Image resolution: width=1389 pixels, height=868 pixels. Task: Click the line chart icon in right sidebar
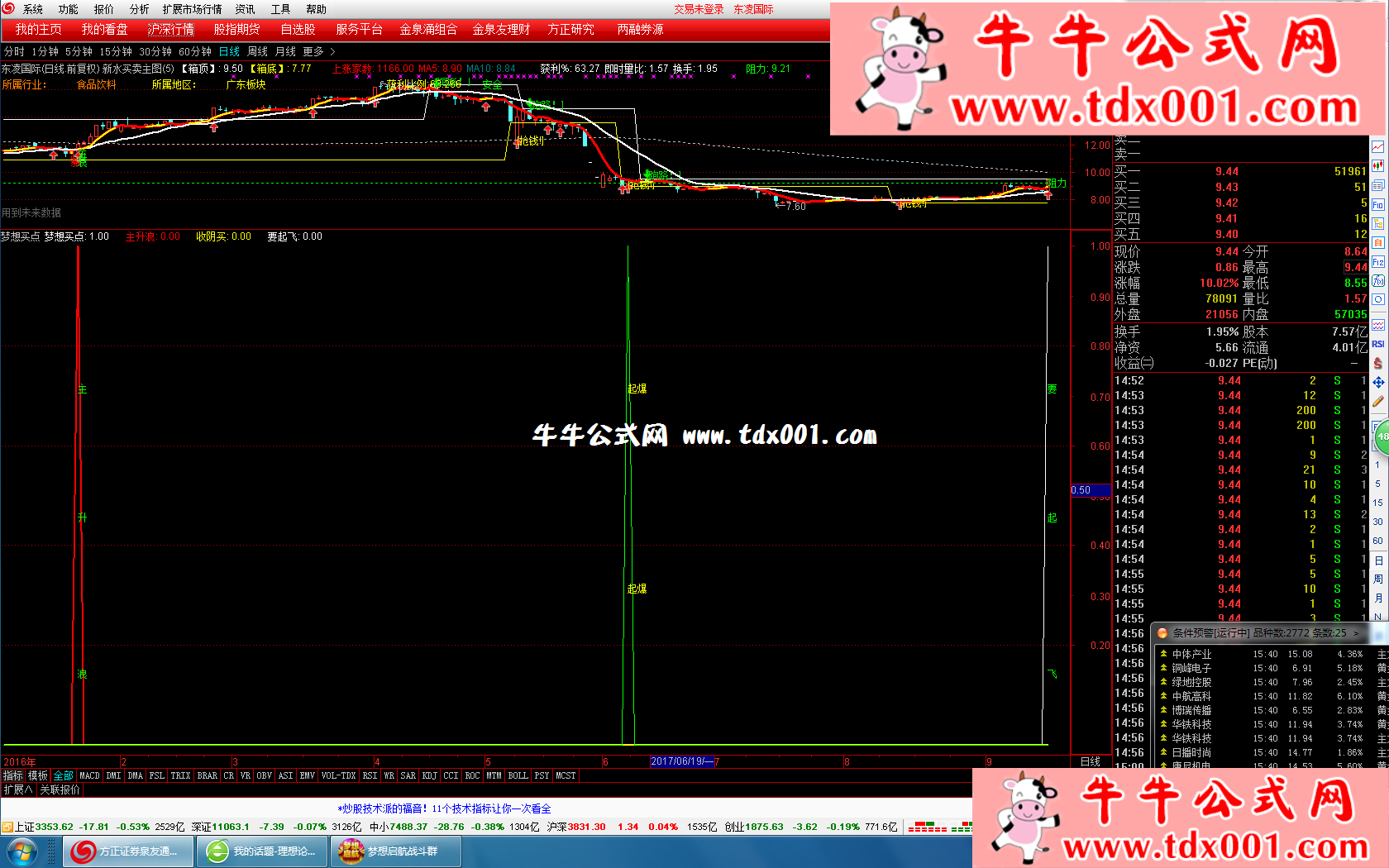coord(1378,146)
